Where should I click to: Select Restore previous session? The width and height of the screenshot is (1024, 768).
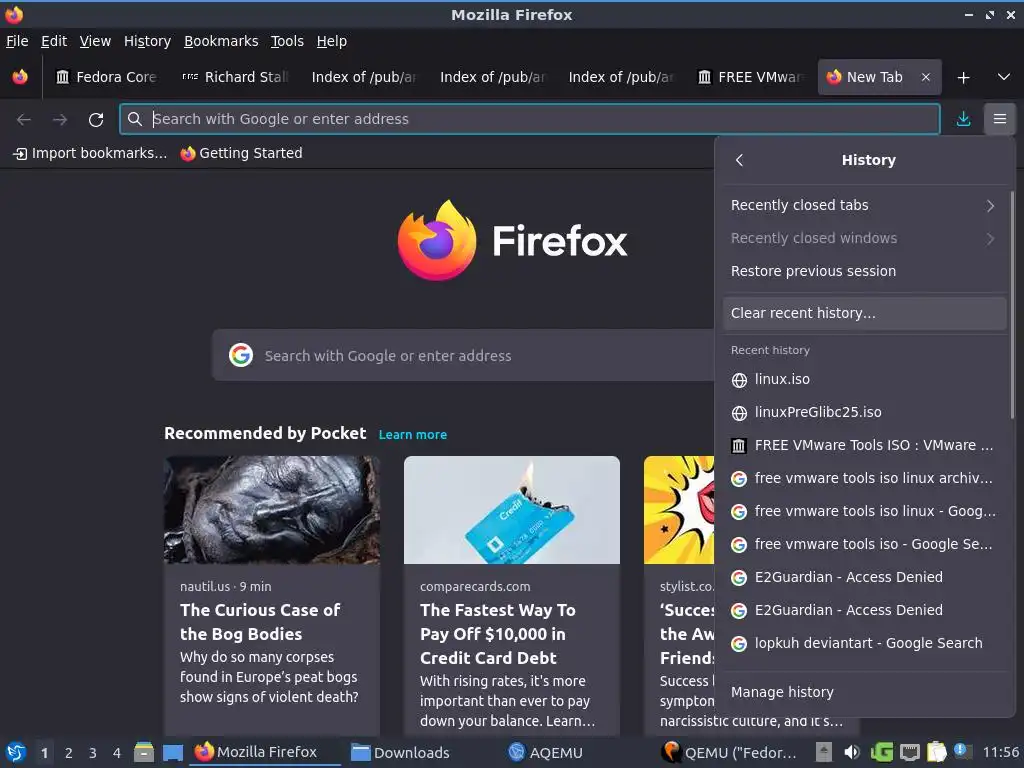click(864, 271)
